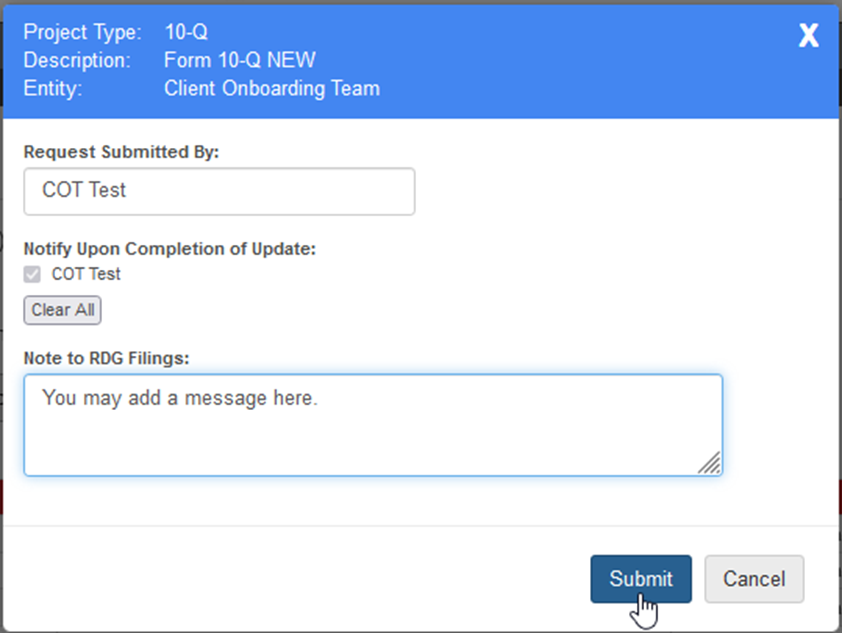The height and width of the screenshot is (633, 842).
Task: Click the textarea resize handle corner
Action: click(710, 462)
